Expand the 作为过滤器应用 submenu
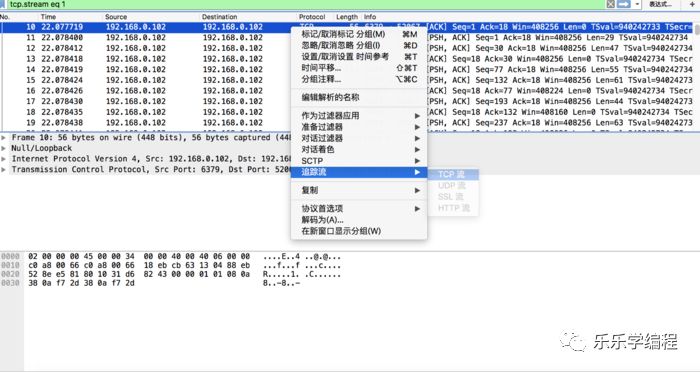This screenshot has width=700, height=372. [x=359, y=115]
